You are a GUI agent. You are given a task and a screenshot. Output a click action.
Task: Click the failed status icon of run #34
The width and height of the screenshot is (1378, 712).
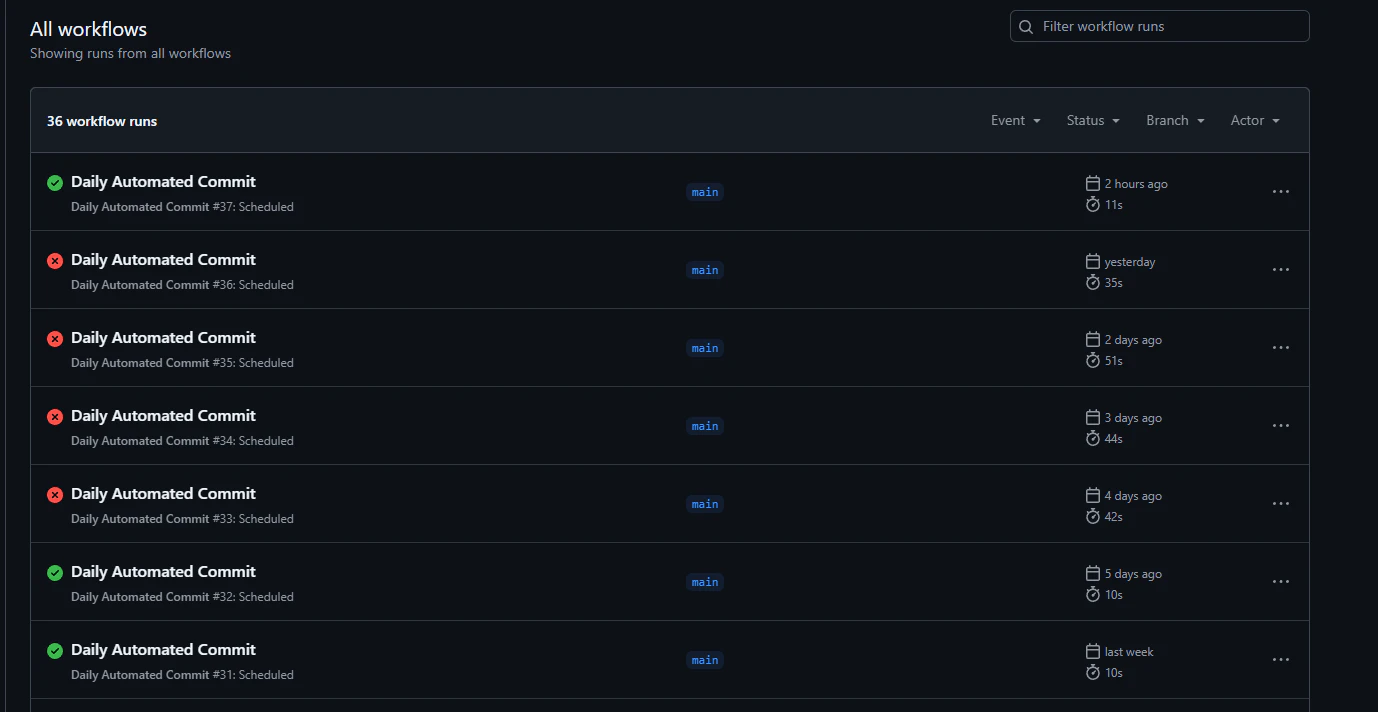55,417
